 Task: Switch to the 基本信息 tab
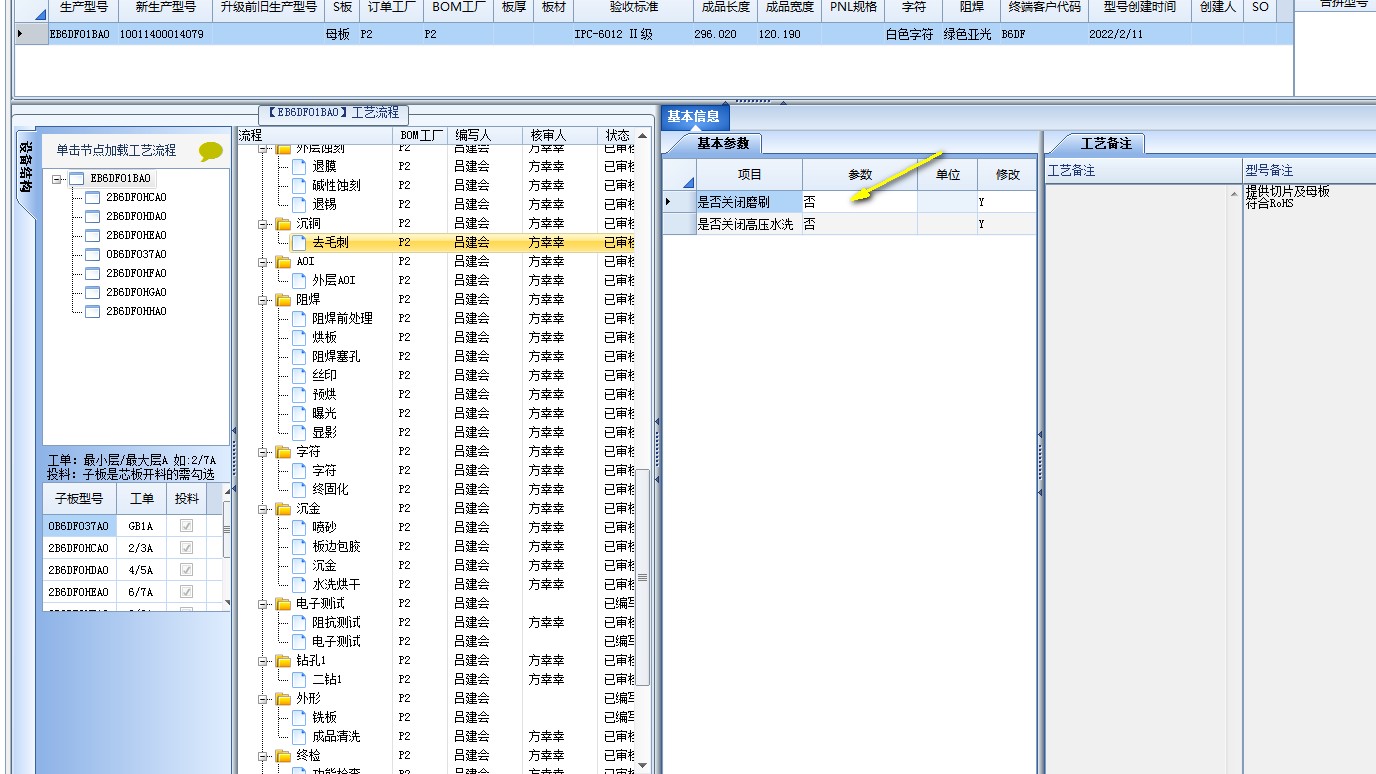click(694, 117)
